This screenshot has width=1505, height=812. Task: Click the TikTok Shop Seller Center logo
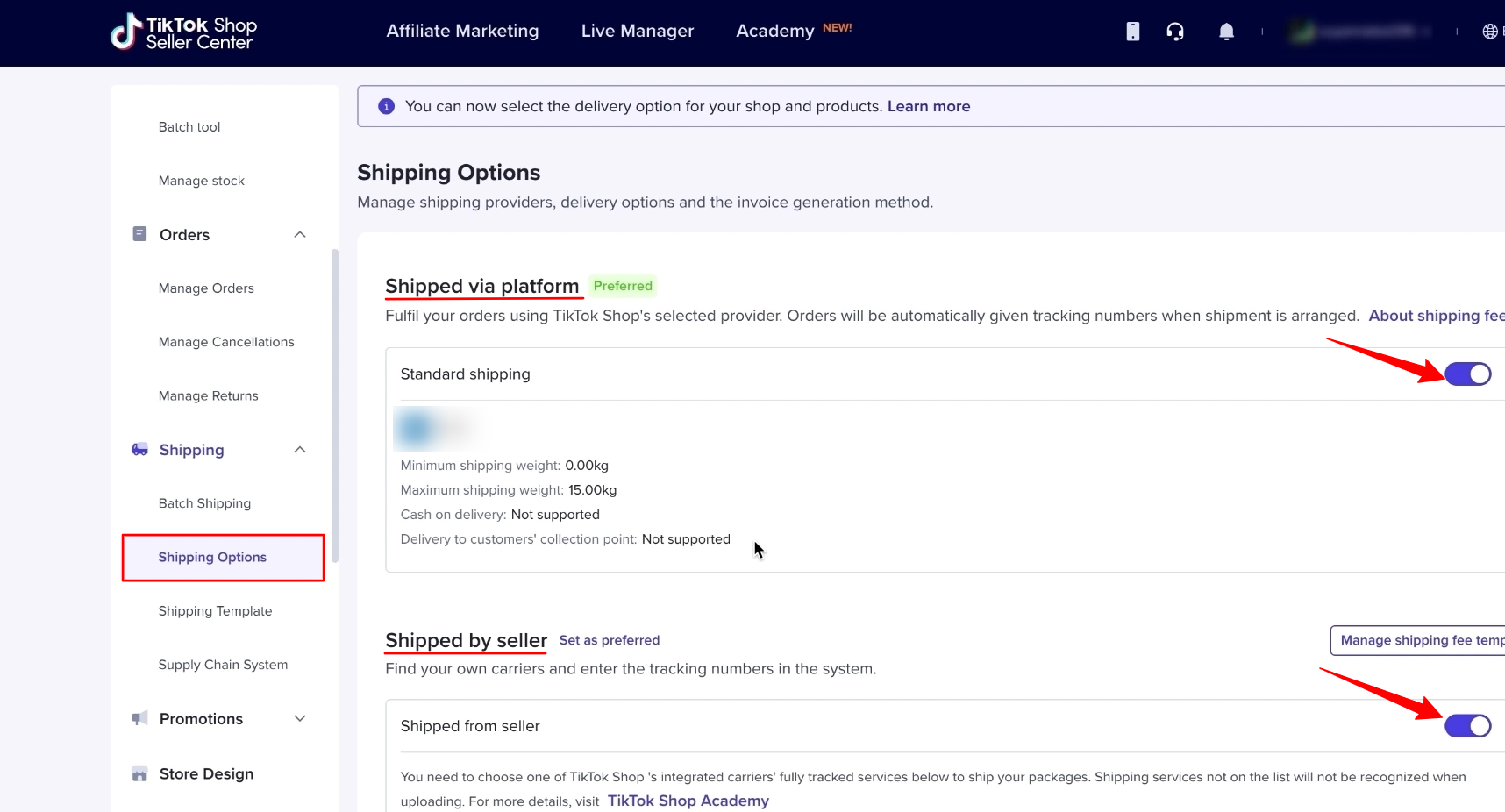183,32
